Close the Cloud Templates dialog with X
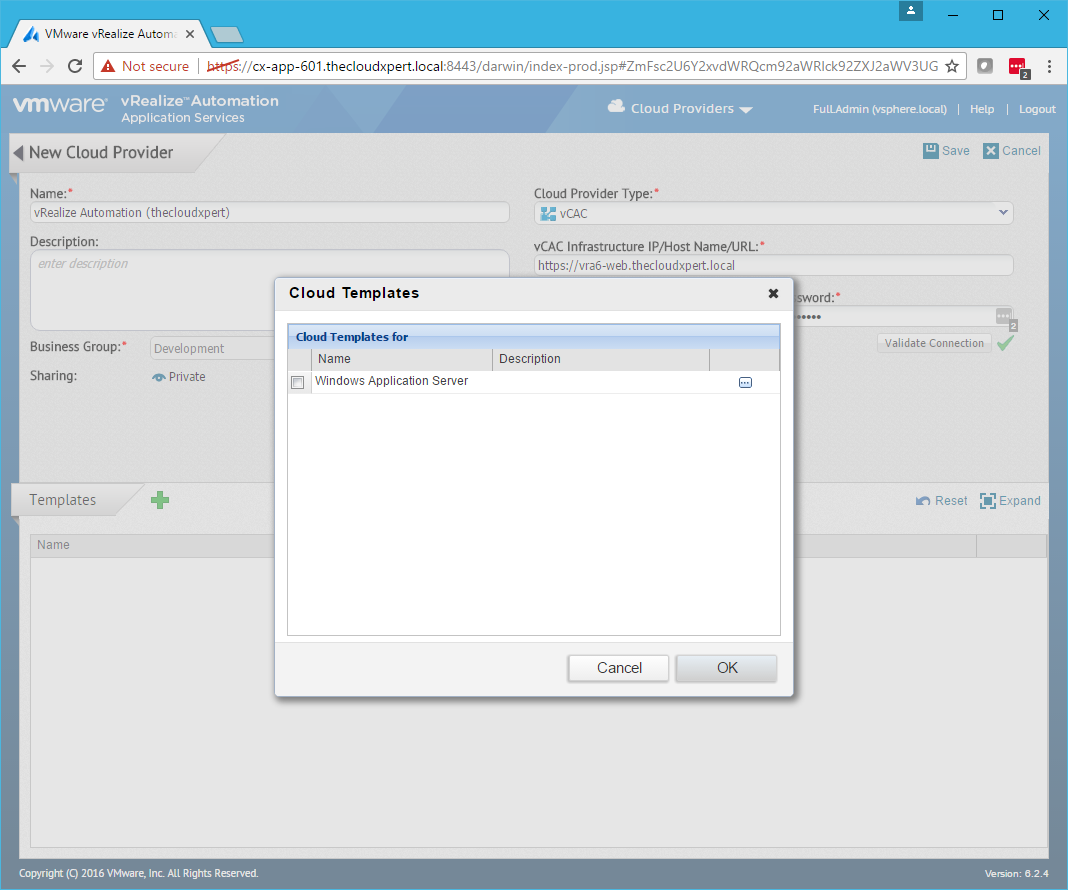This screenshot has height=890, width=1068. click(773, 294)
